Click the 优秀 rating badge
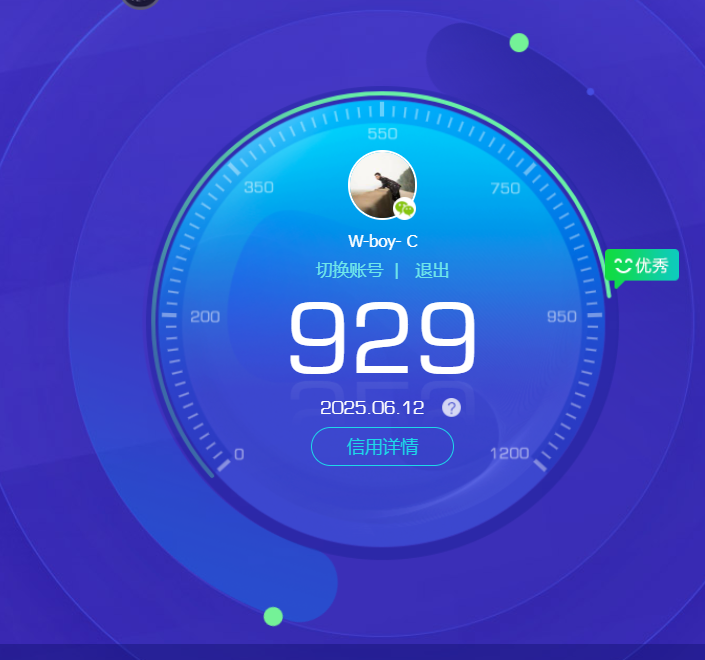 click(x=642, y=266)
